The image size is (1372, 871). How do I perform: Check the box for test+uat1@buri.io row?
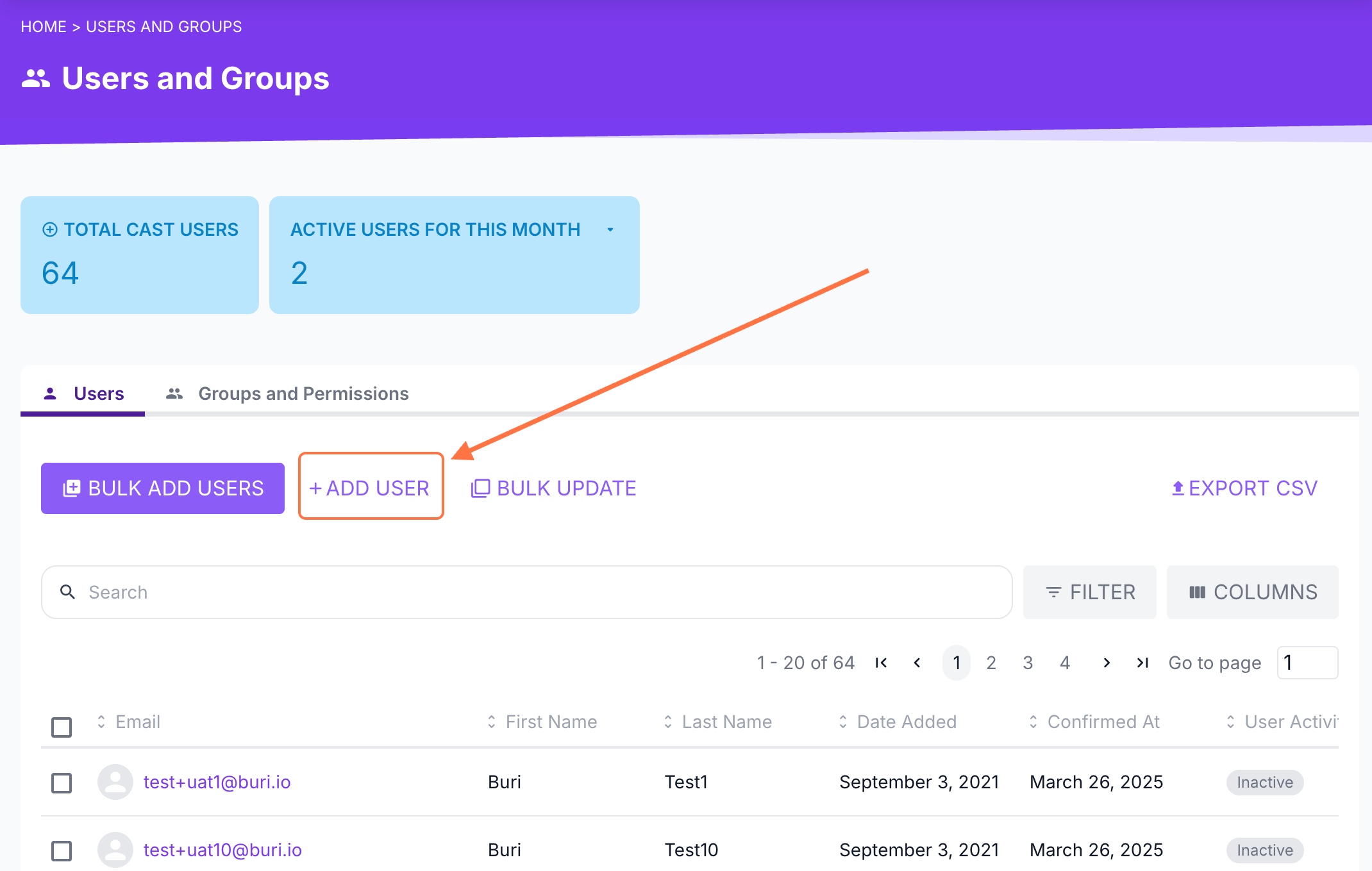62,783
